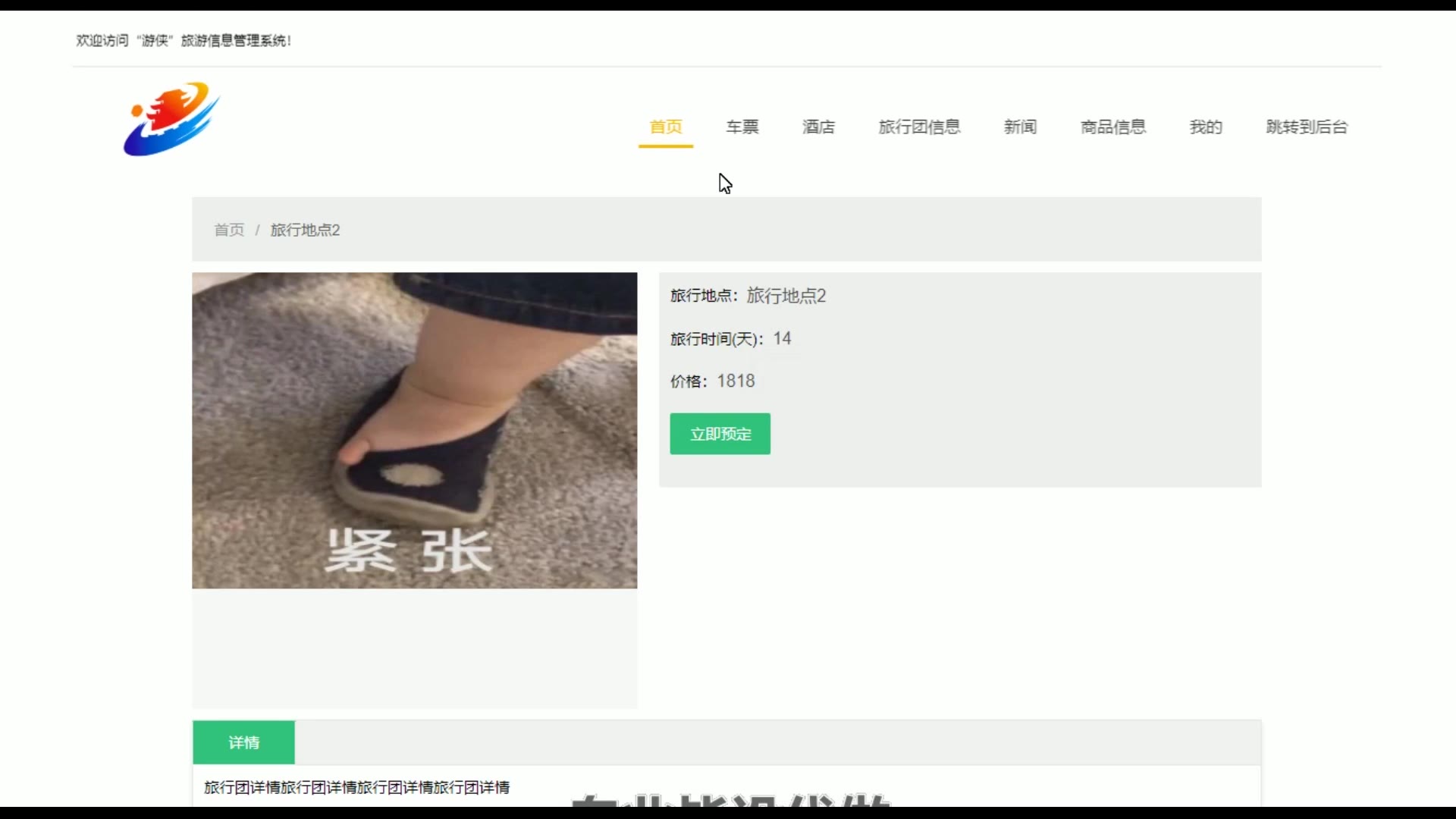This screenshot has width=1456, height=819.
Task: Go to the 车票 page
Action: coord(742,127)
